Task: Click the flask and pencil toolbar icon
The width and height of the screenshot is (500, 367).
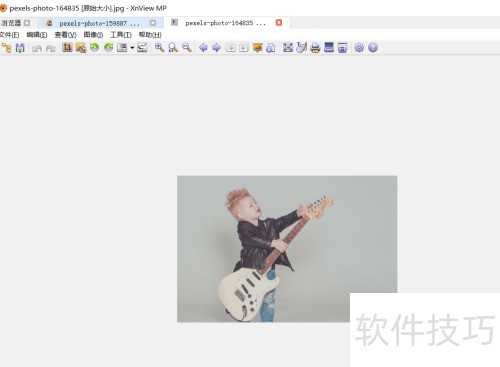Action: pos(301,48)
